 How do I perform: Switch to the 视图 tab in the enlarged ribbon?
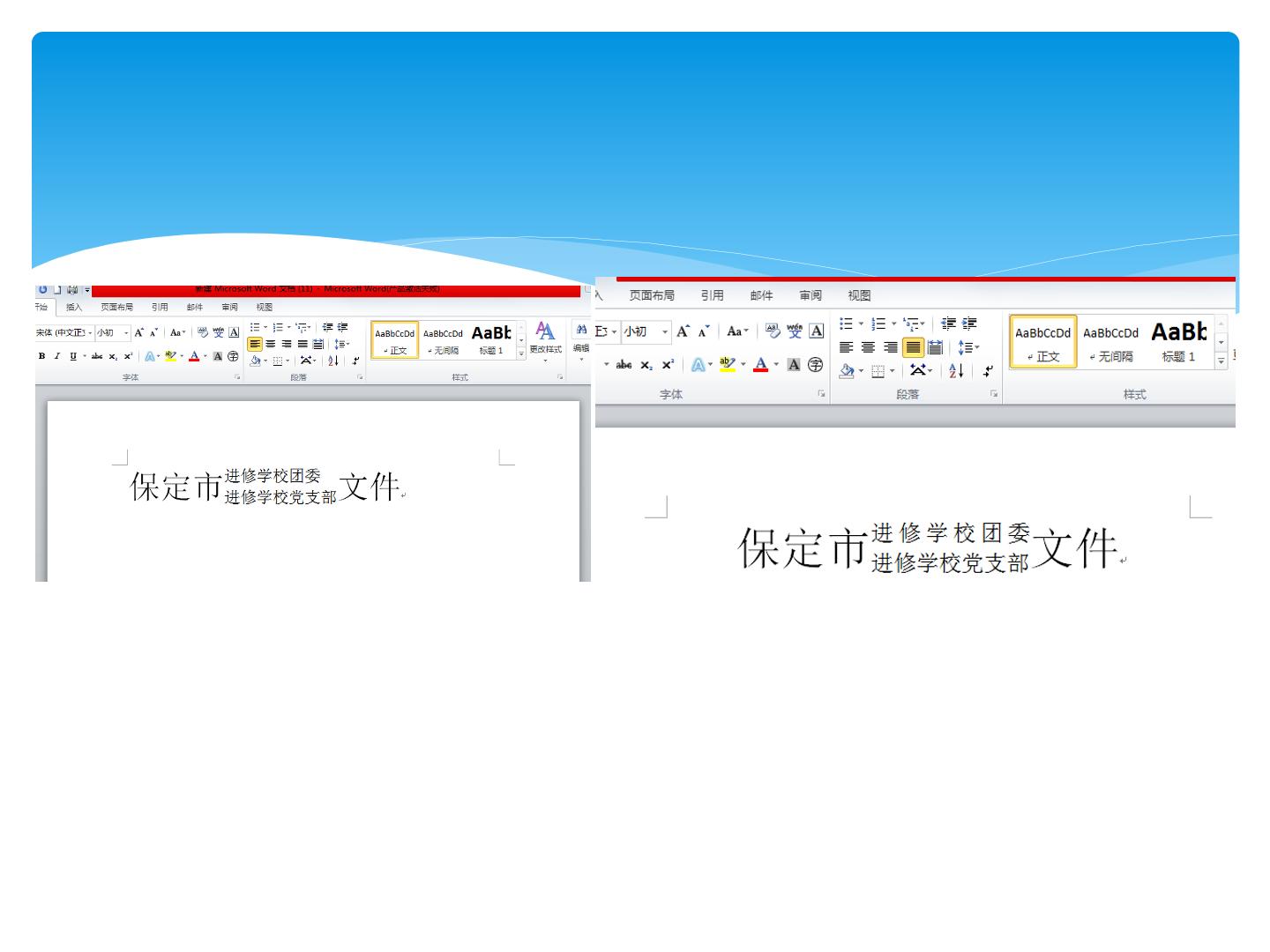point(859,295)
